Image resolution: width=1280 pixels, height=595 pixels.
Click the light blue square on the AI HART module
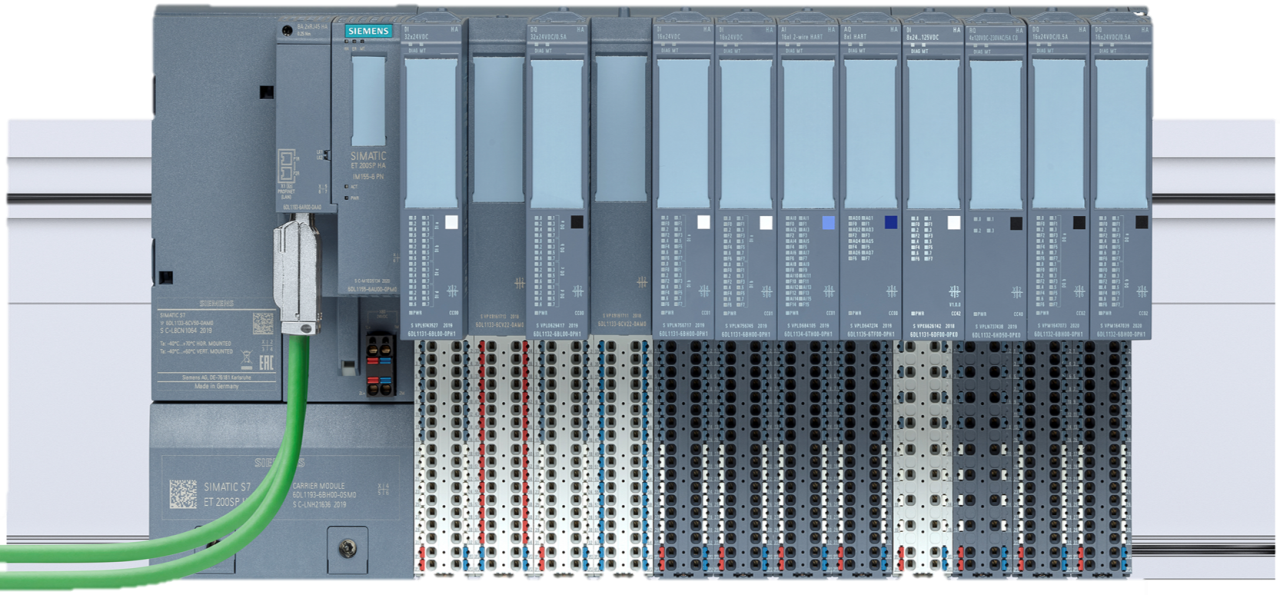(x=827, y=223)
